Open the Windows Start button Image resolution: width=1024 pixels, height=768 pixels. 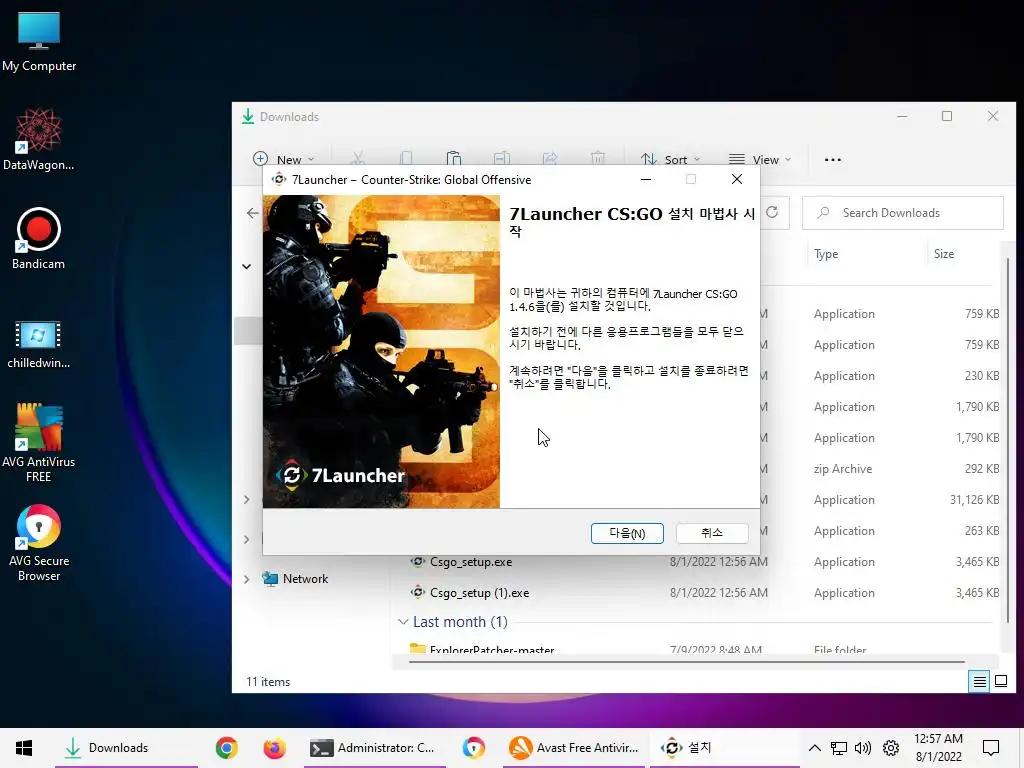[x=24, y=748]
